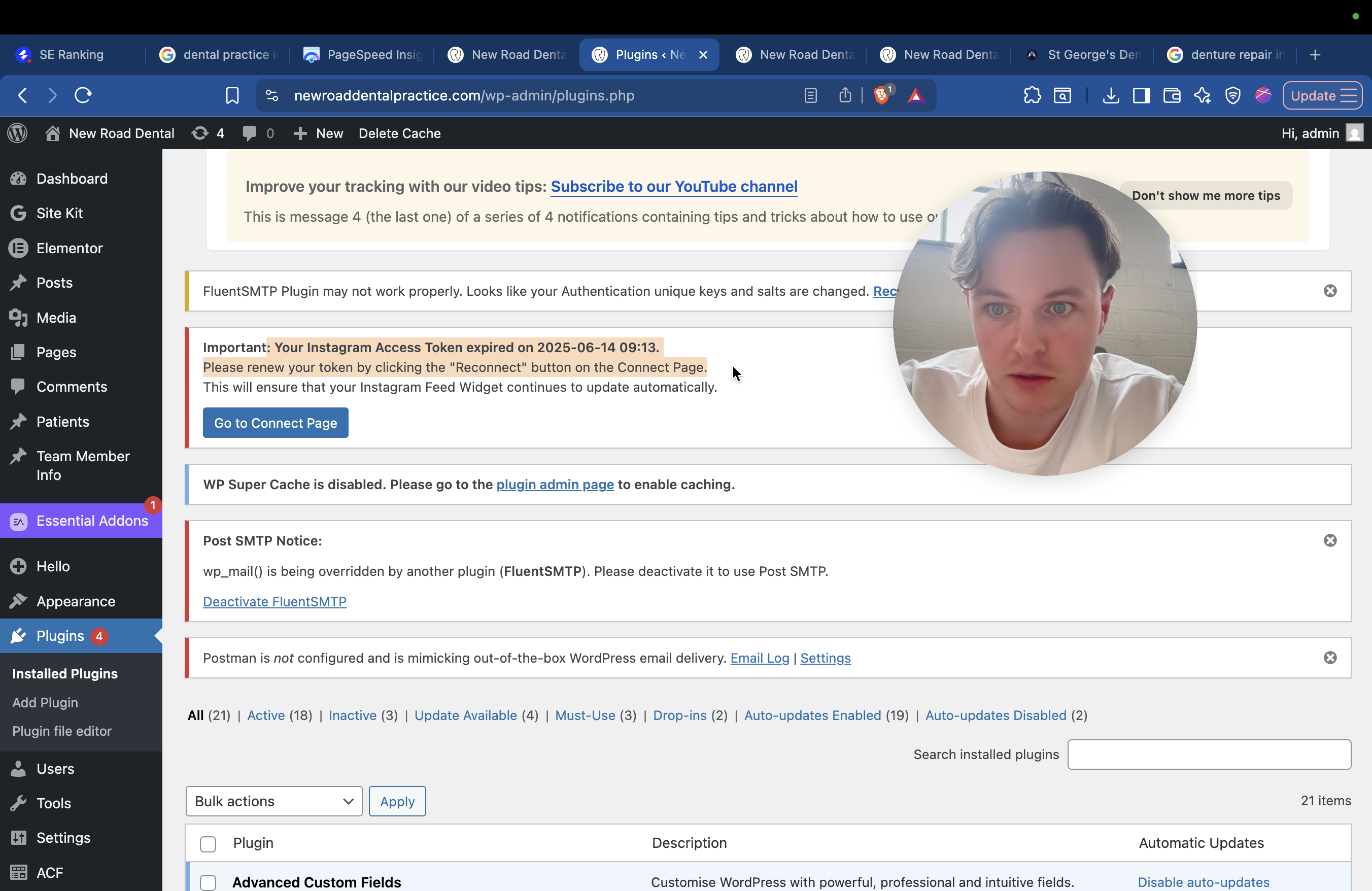Click the downloads arrow icon
Image resolution: width=1372 pixels, height=891 pixels.
tap(1110, 95)
